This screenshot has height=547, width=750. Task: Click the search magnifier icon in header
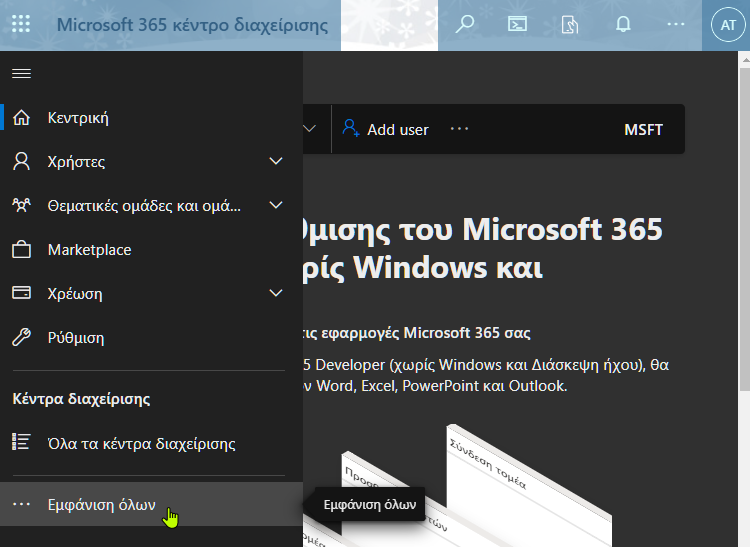464,24
